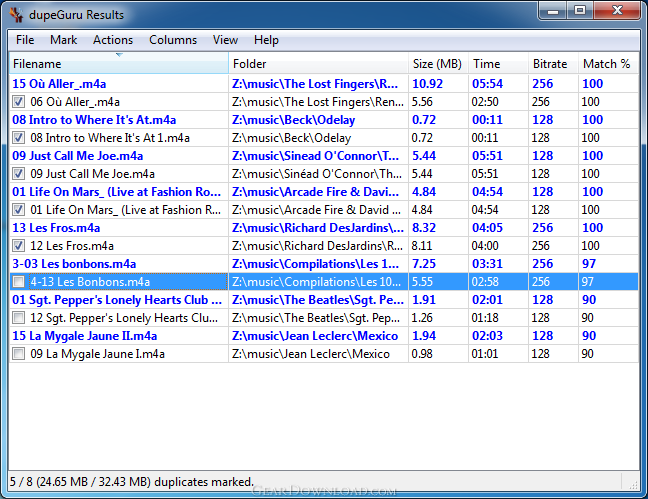Sort by Size (MB) column header
The width and height of the screenshot is (648, 499).
click(x=437, y=64)
